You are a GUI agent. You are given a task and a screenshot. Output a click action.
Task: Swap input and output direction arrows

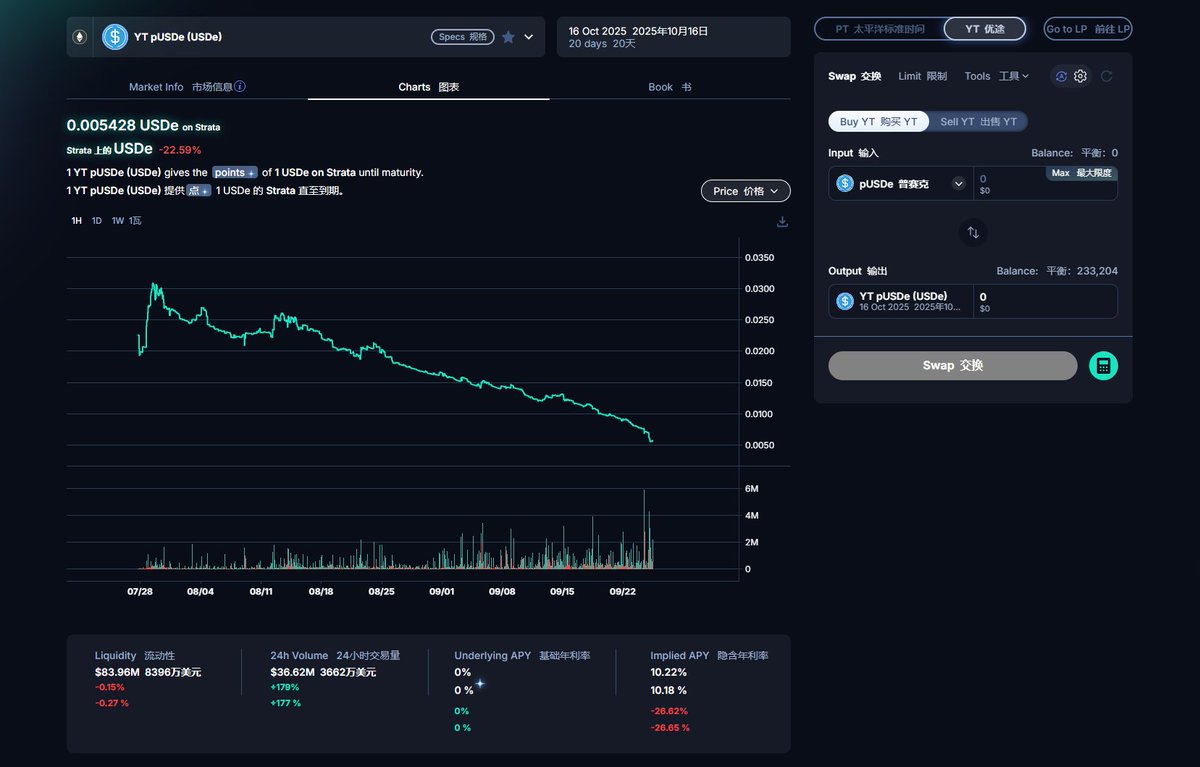point(973,233)
